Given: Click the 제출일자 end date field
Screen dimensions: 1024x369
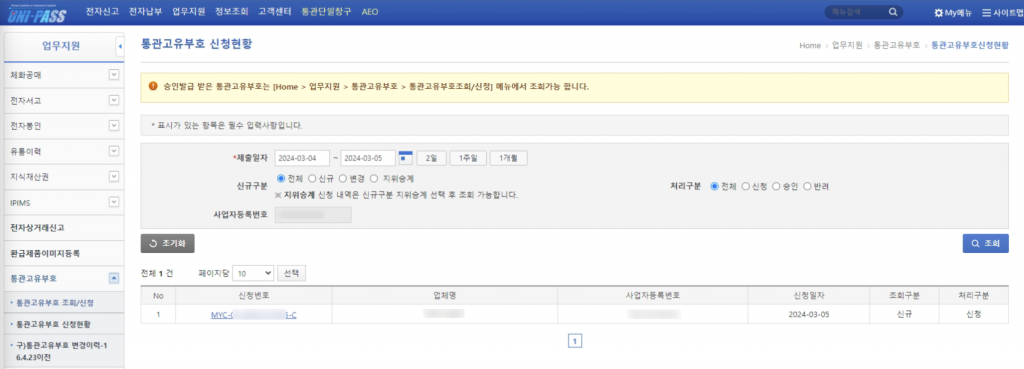Looking at the screenshot, I should click(368, 158).
